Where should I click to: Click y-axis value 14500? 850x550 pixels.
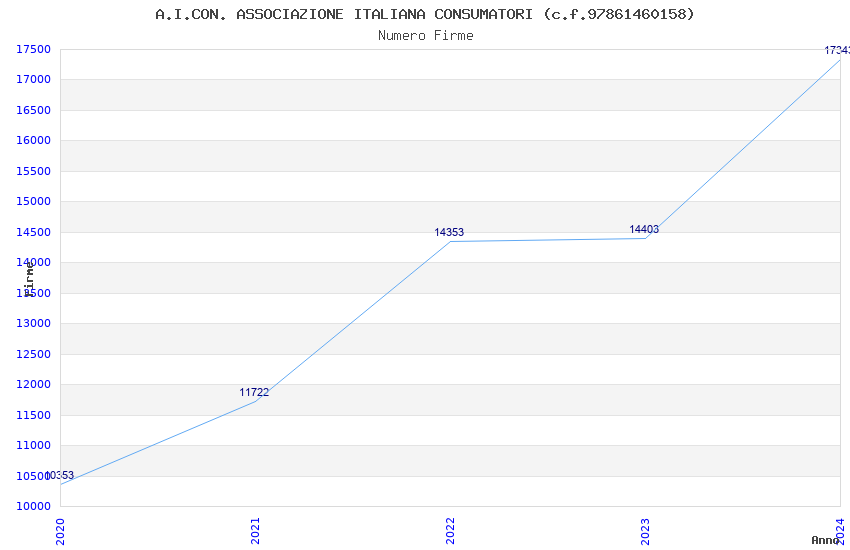tap(34, 232)
